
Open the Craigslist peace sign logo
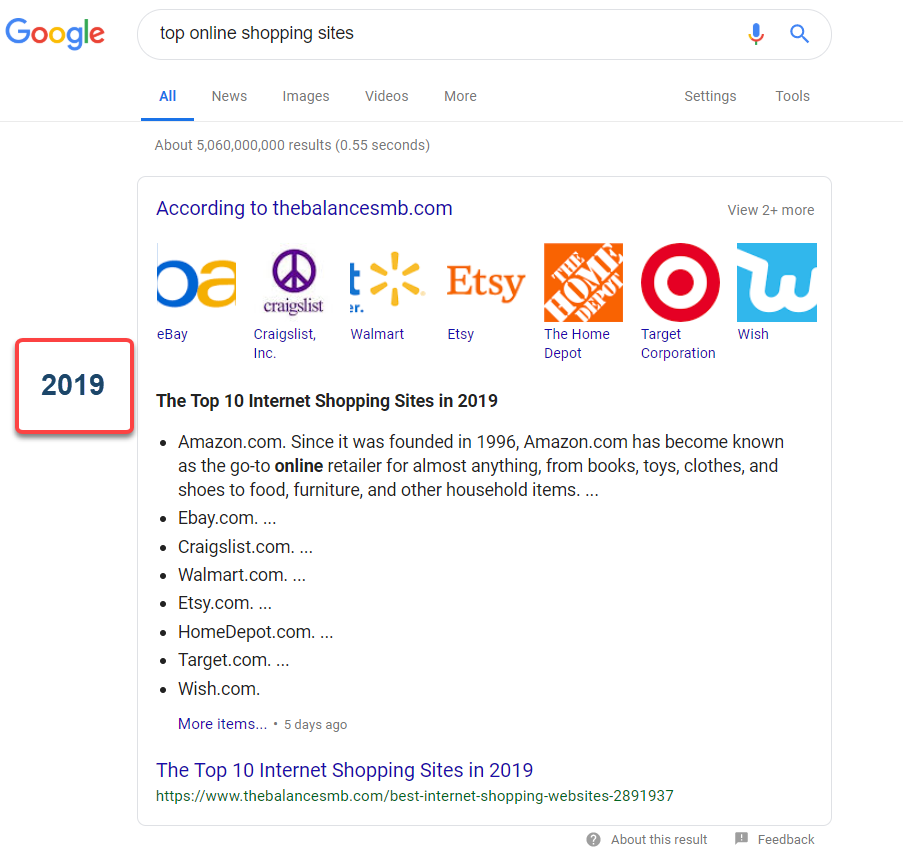[x=293, y=282]
